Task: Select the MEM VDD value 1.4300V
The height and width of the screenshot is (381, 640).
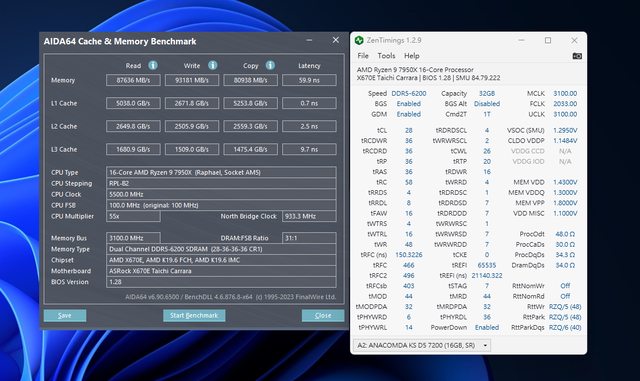Action: point(565,182)
